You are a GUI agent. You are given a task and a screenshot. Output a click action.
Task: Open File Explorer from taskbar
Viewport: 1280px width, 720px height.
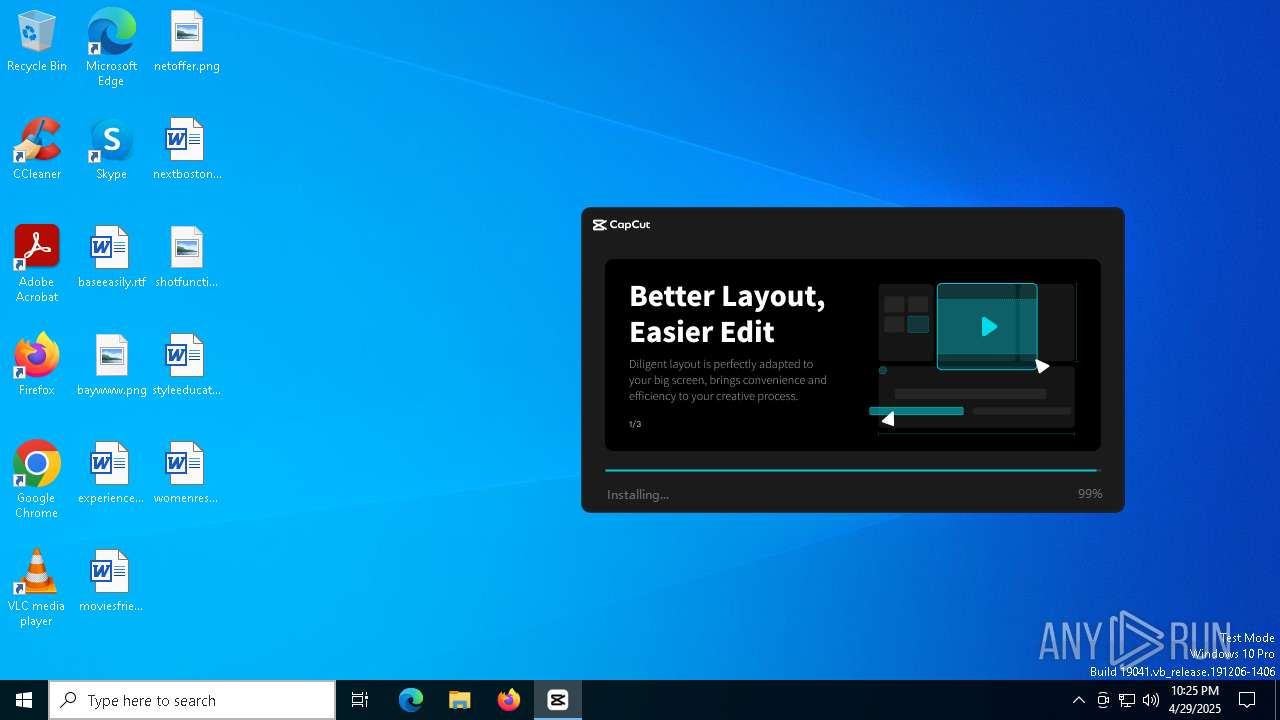(460, 700)
